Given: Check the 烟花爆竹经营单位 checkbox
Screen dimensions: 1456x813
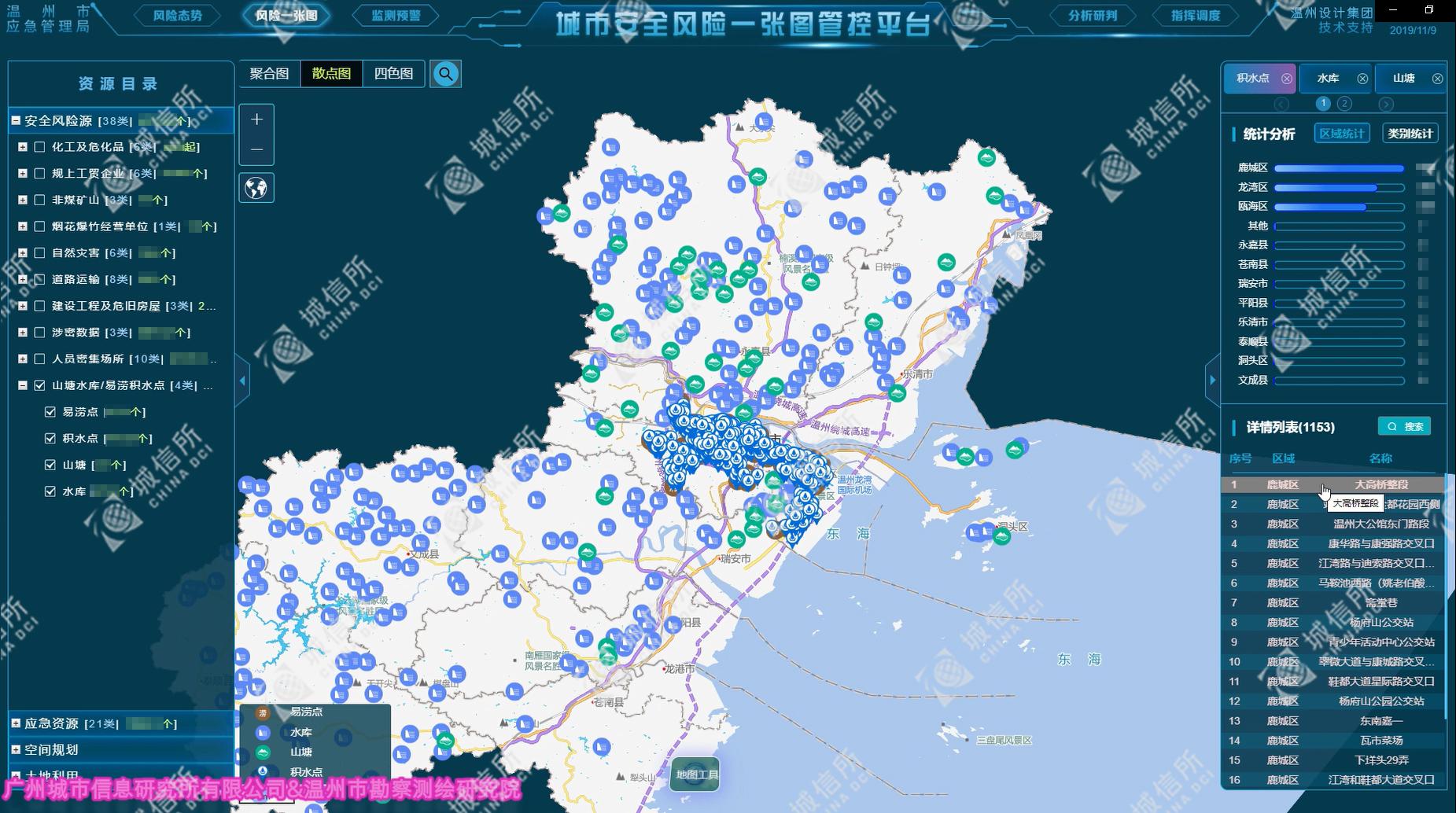Looking at the screenshot, I should pos(39,226).
